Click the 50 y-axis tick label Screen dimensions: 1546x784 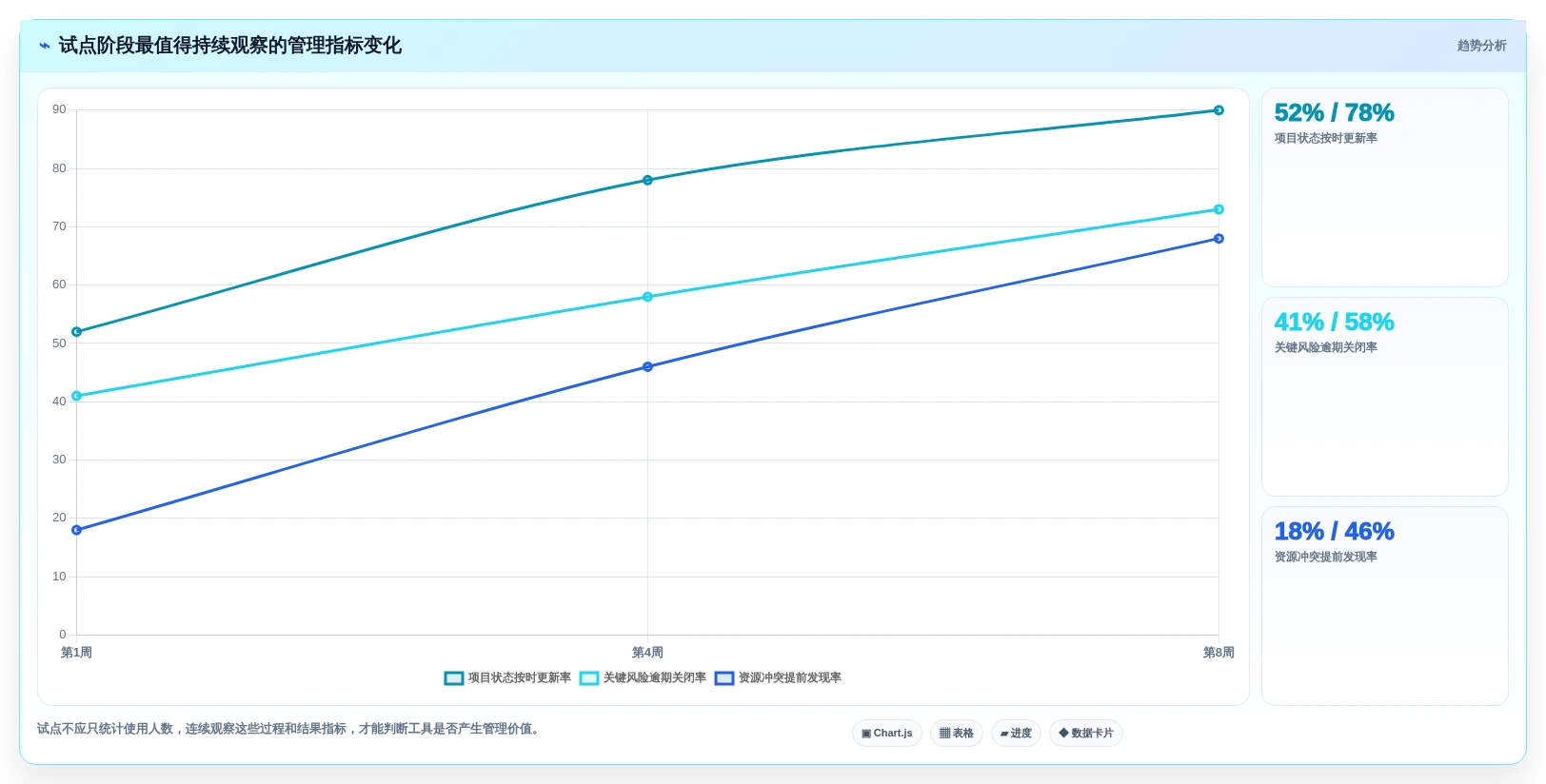tap(59, 343)
